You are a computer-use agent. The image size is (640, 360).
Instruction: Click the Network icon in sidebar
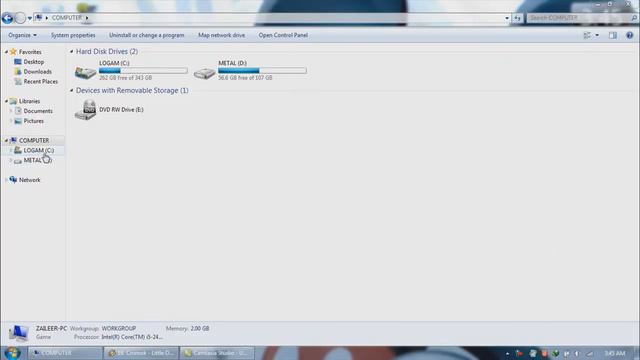click(x=13, y=180)
